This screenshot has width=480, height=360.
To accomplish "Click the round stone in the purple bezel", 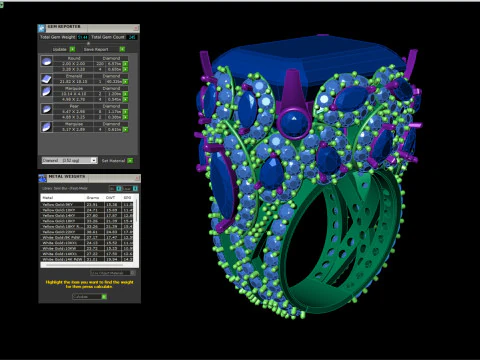I will [x=293, y=122].
